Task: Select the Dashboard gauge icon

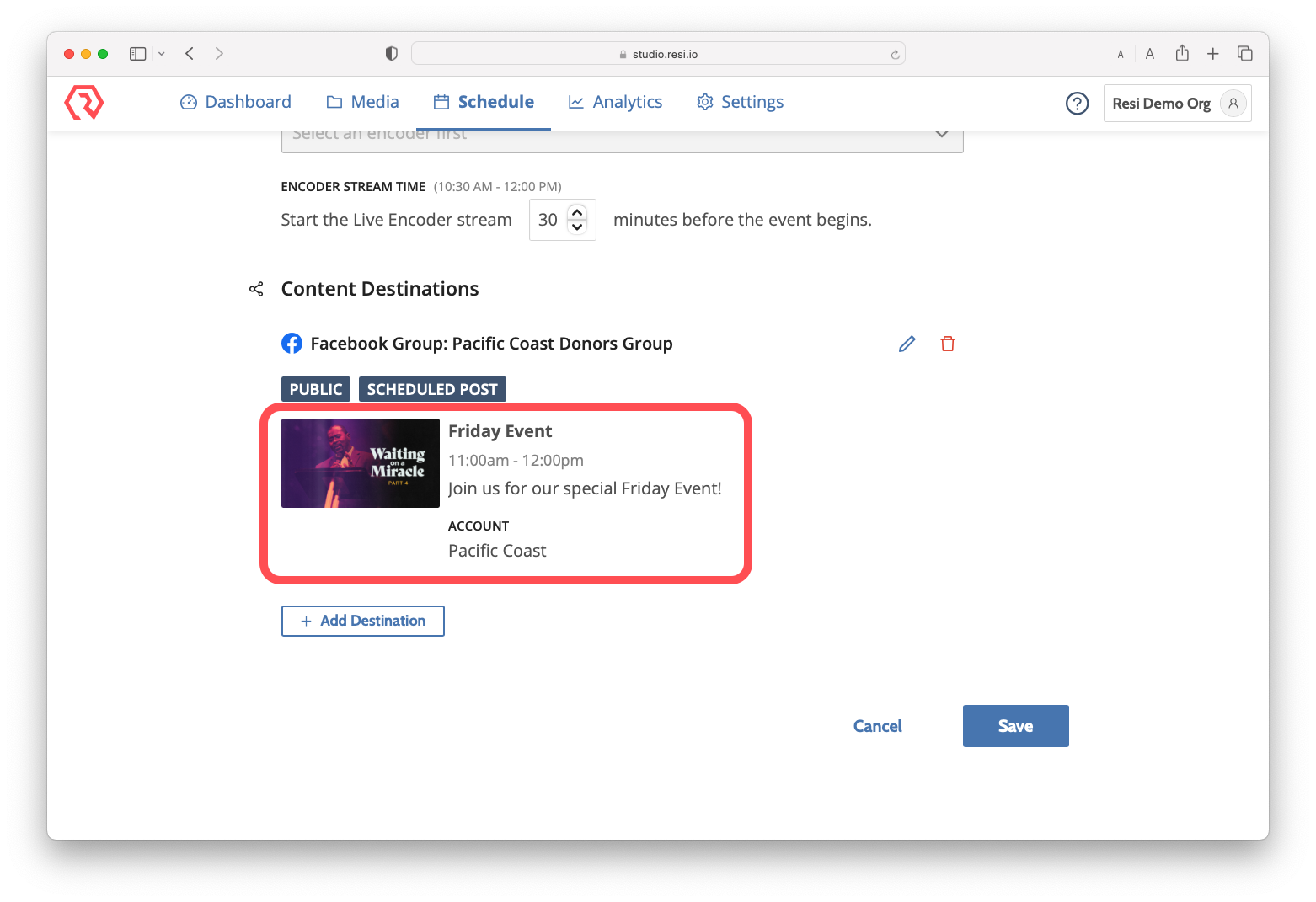Action: tap(187, 101)
